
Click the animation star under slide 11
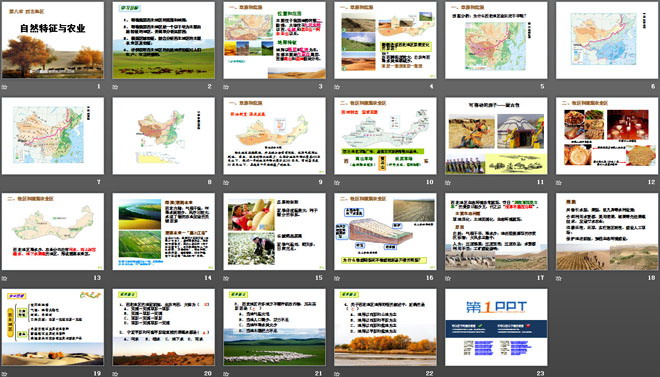[x=448, y=183]
